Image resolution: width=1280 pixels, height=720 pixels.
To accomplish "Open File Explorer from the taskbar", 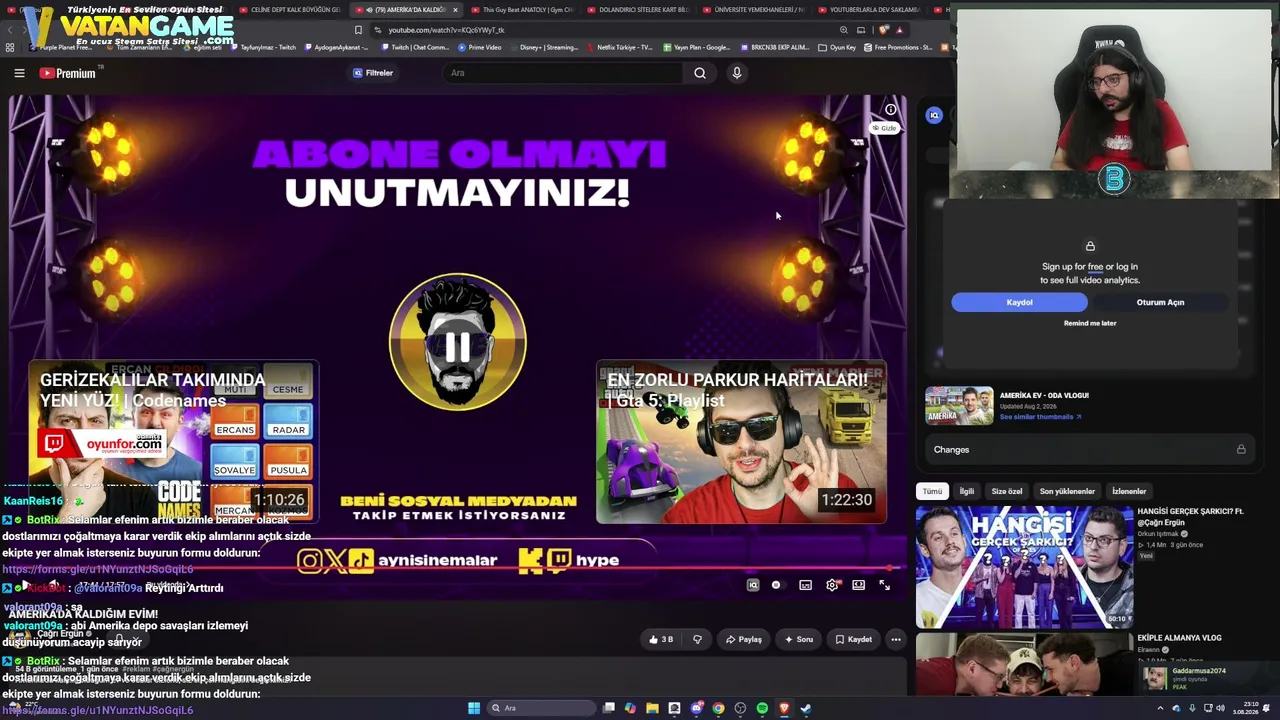I will point(652,708).
